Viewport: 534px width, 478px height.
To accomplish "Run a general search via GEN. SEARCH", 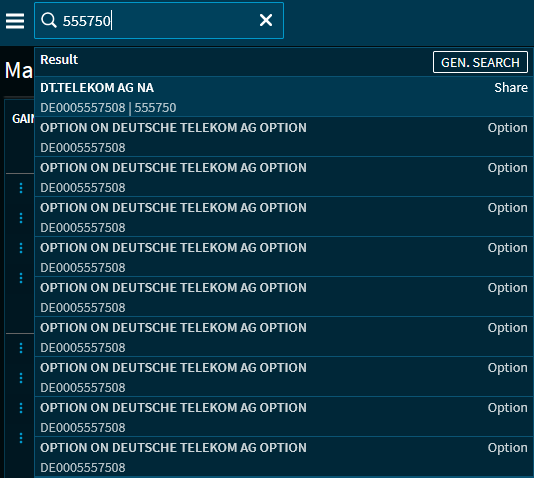I will click(x=480, y=62).
